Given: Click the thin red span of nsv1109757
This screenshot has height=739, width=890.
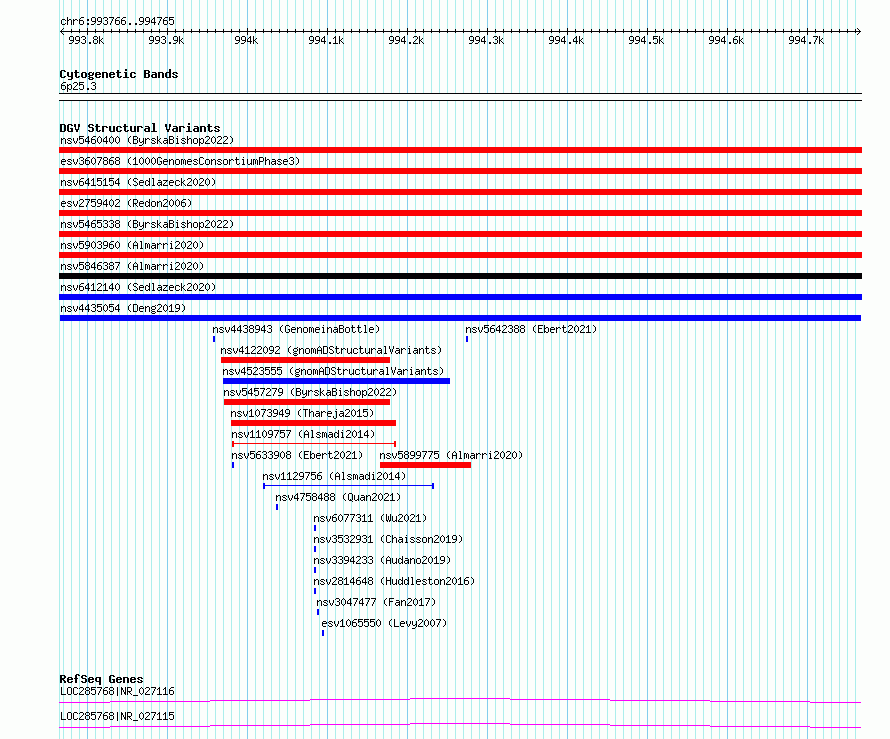Looking at the screenshot, I should pyautogui.click(x=314, y=444).
